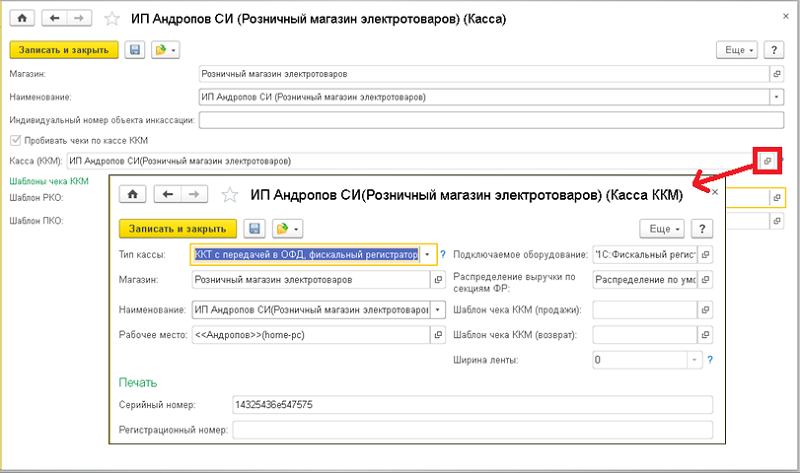Open Касса (ККМ) linked record icon

767,161
